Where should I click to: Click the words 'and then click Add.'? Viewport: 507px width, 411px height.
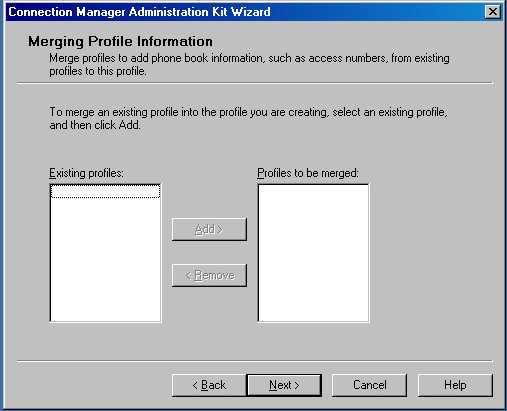coord(95,125)
